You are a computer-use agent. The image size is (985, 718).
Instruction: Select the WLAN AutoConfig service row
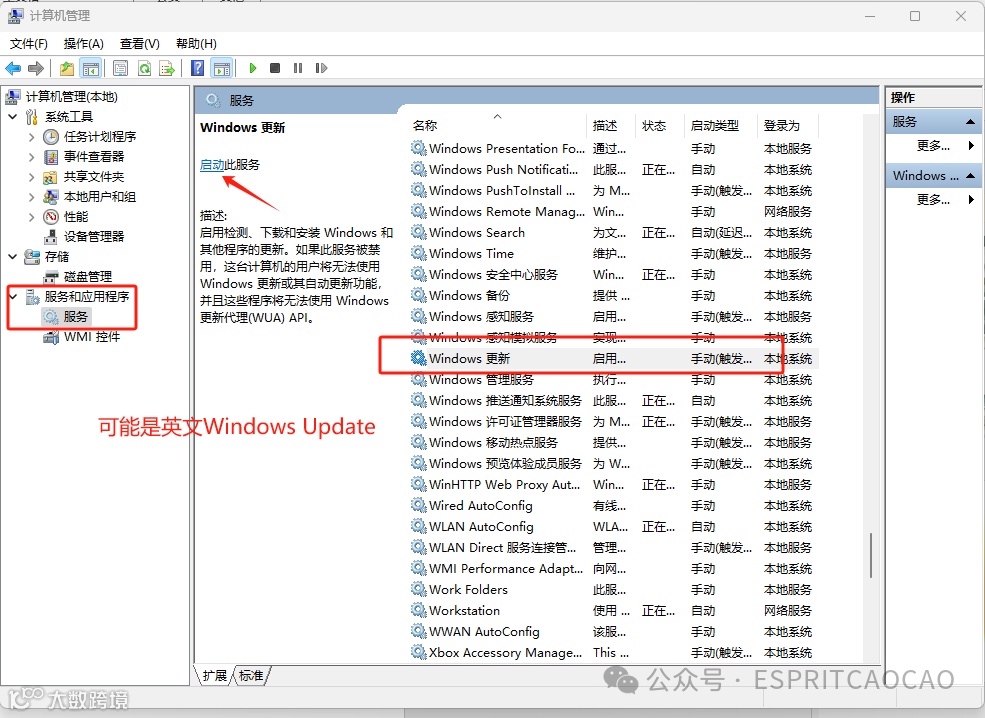coord(614,526)
